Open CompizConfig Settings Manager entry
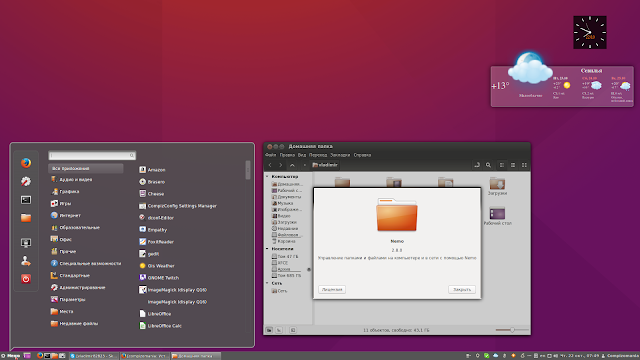The height and width of the screenshot is (360, 640). point(178,206)
